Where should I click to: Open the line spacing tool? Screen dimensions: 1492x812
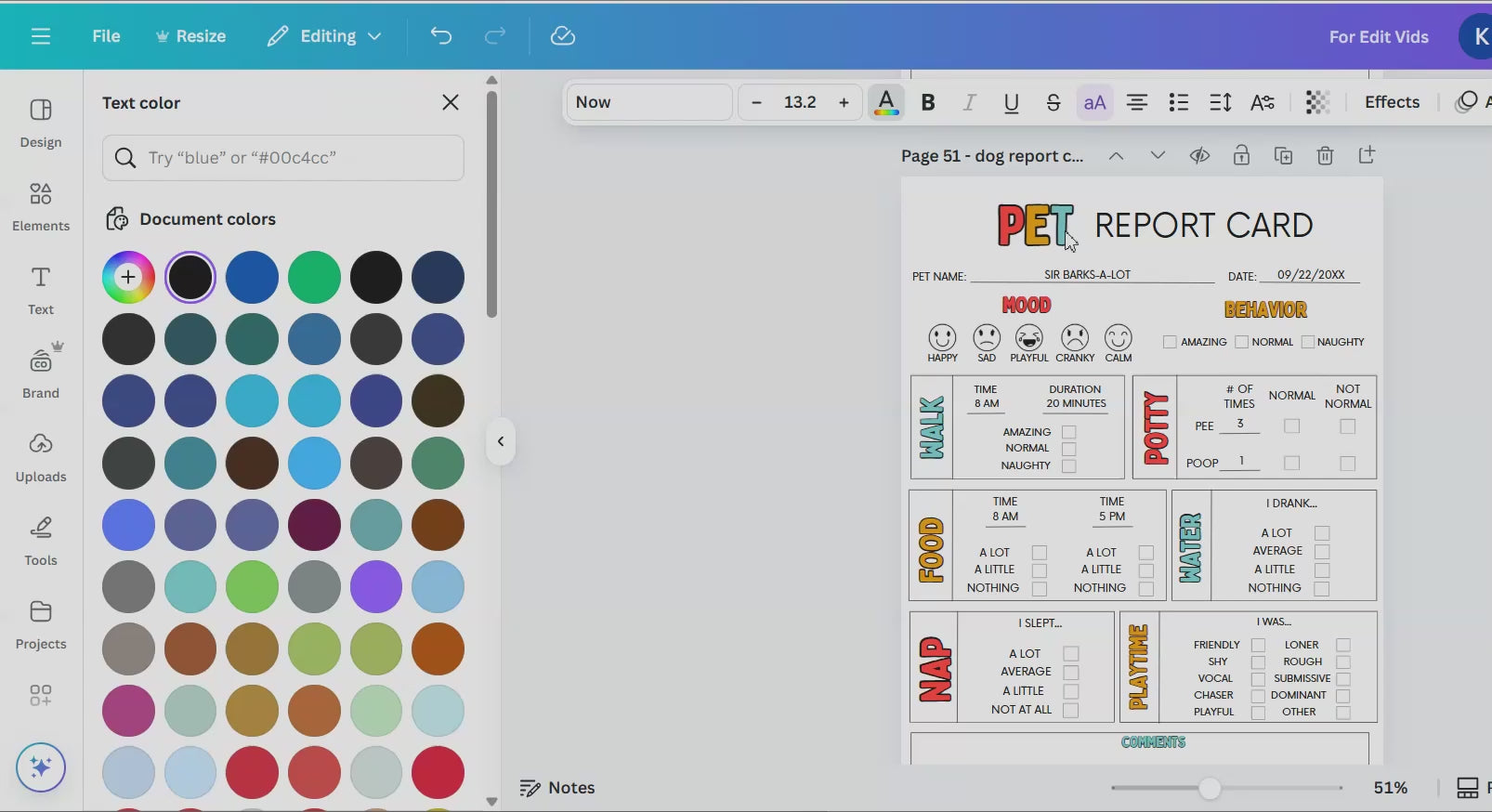1220,102
